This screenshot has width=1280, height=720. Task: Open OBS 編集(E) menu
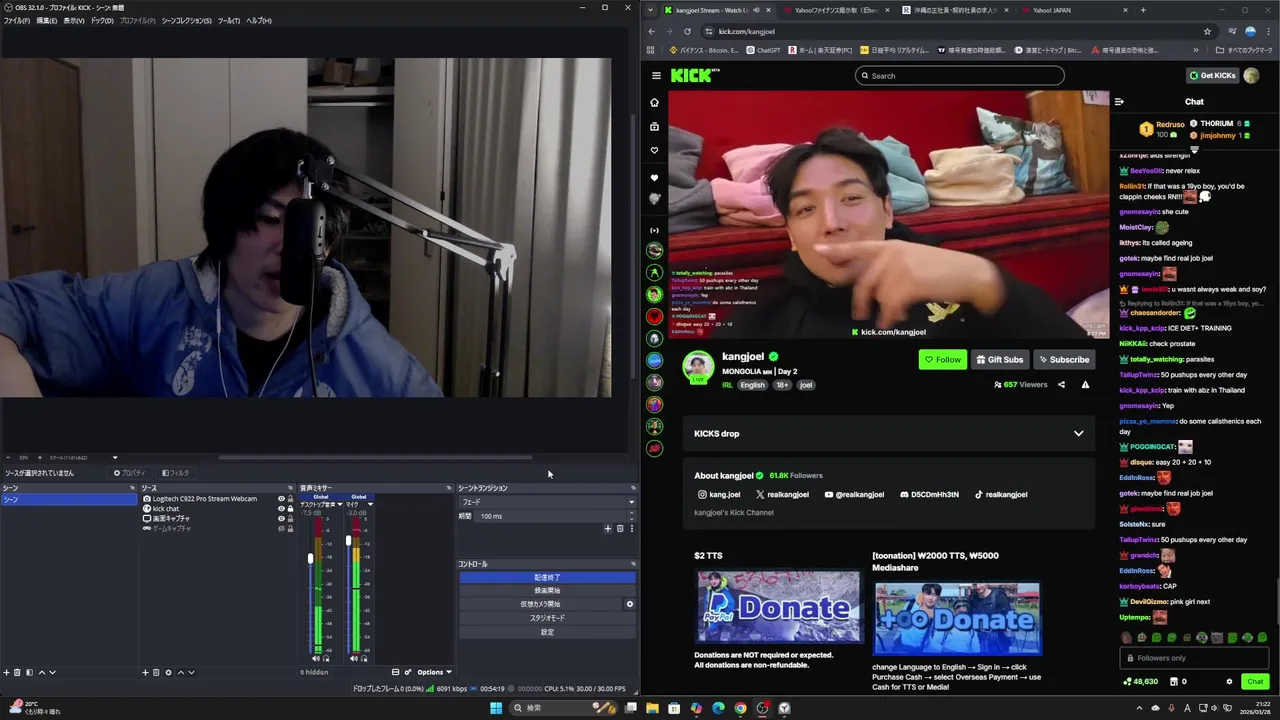pos(46,20)
